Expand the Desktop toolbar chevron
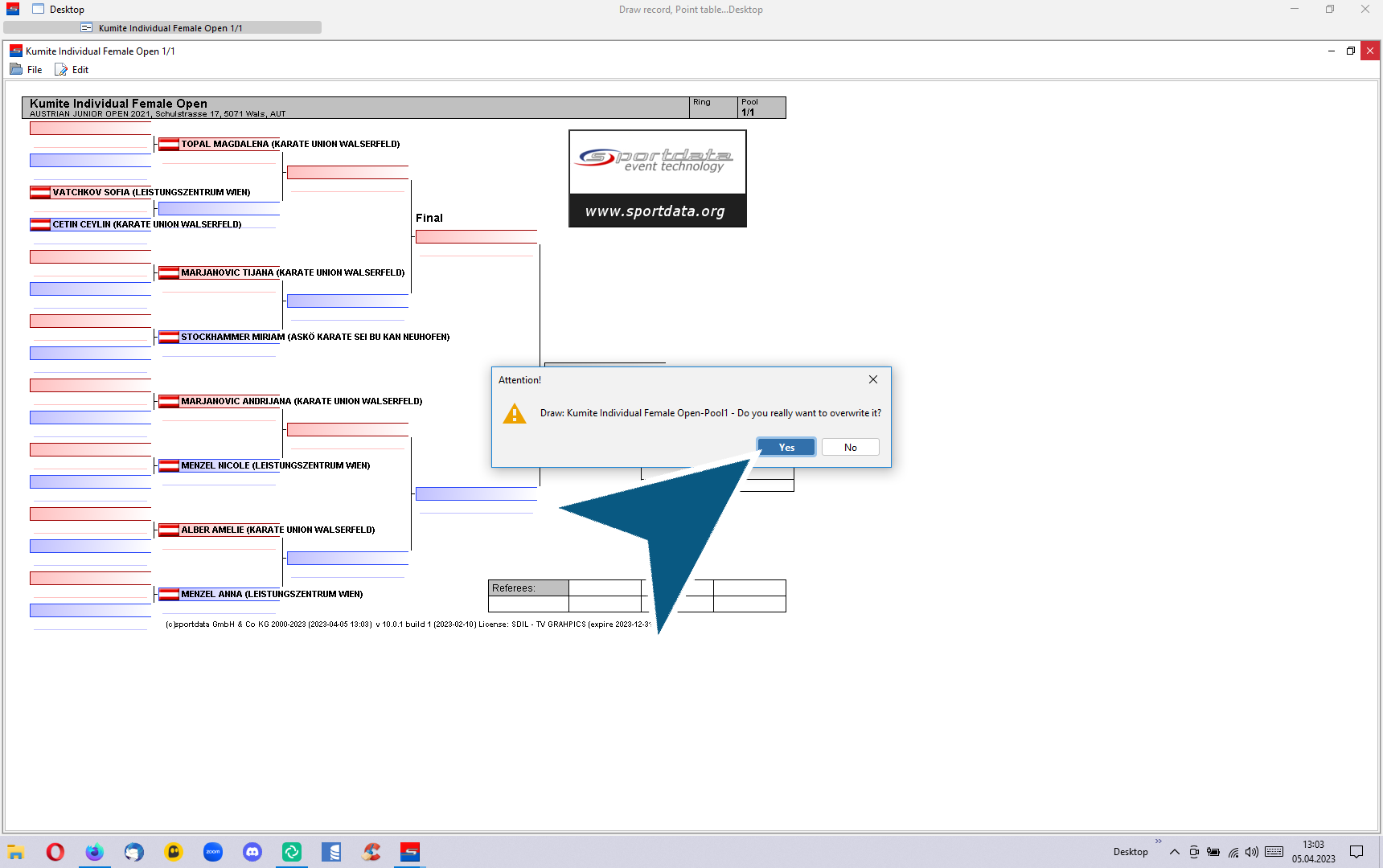1383x868 pixels. tap(1159, 841)
